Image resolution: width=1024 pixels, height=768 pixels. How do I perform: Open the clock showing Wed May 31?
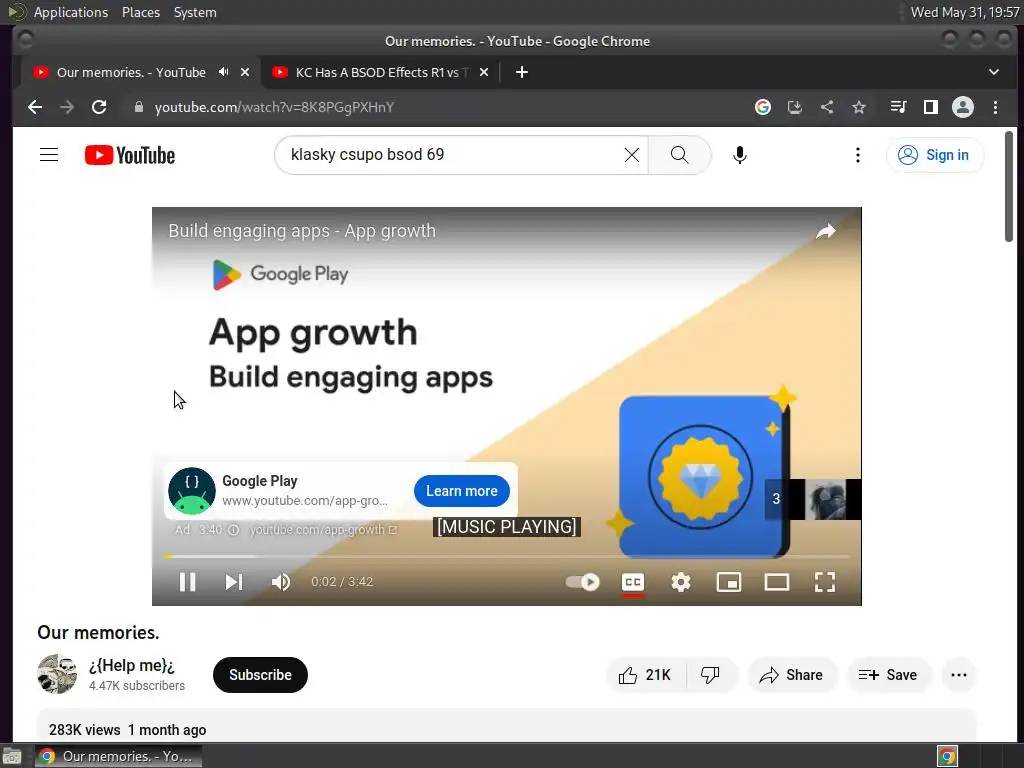pos(965,12)
